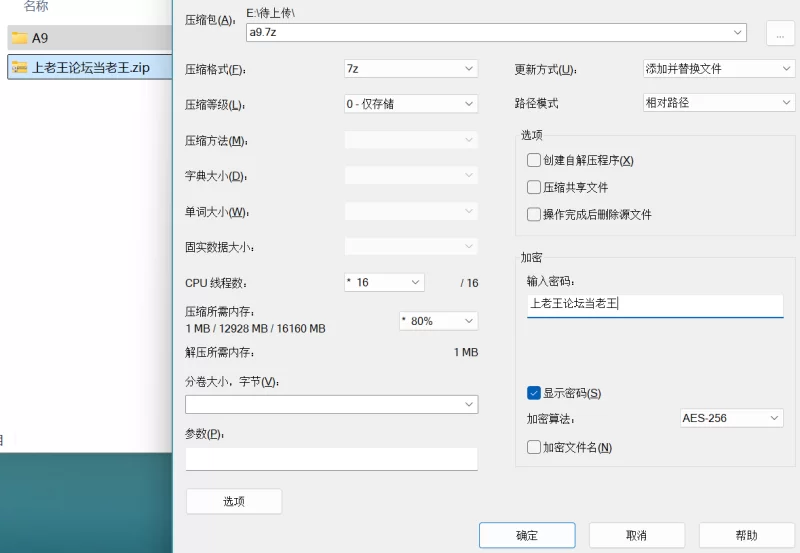Viewport: 800px width, 553px height.
Task: Click the disabled 字典大小 dropdown
Action: 411,175
